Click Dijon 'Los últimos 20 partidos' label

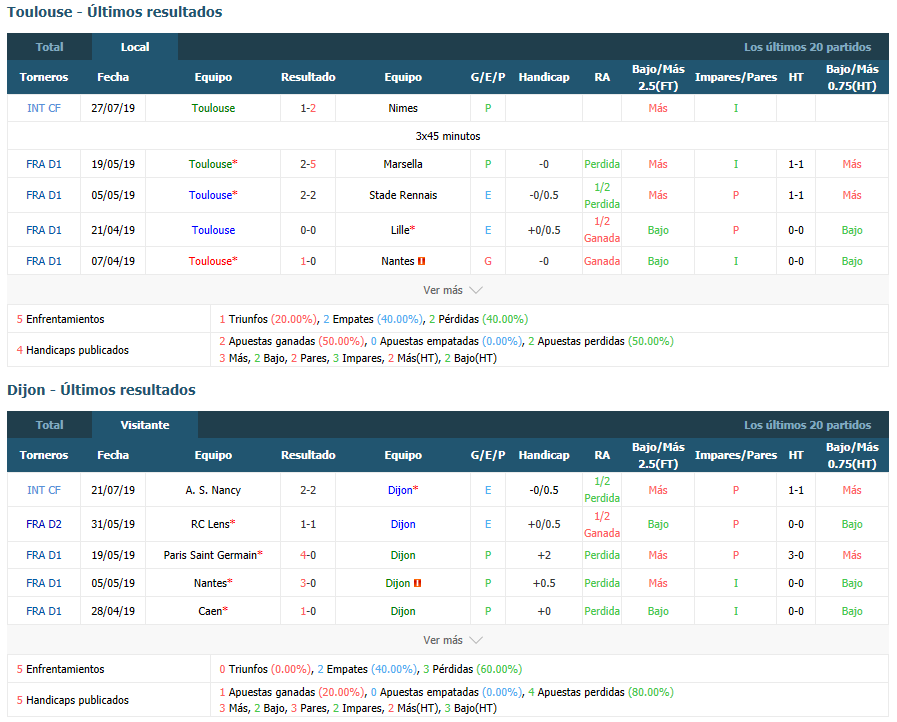point(807,425)
